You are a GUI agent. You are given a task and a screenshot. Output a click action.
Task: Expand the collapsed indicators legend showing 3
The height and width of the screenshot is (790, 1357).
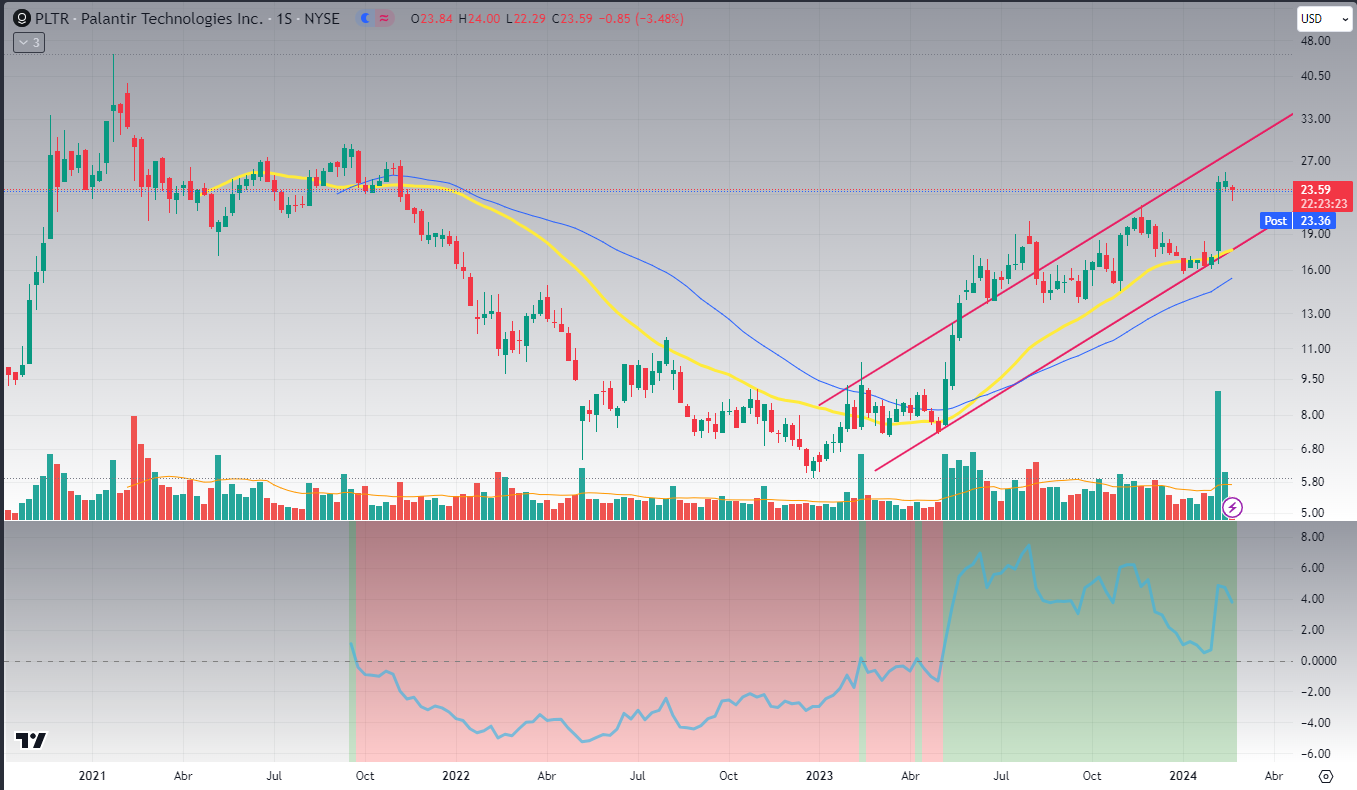[27, 43]
